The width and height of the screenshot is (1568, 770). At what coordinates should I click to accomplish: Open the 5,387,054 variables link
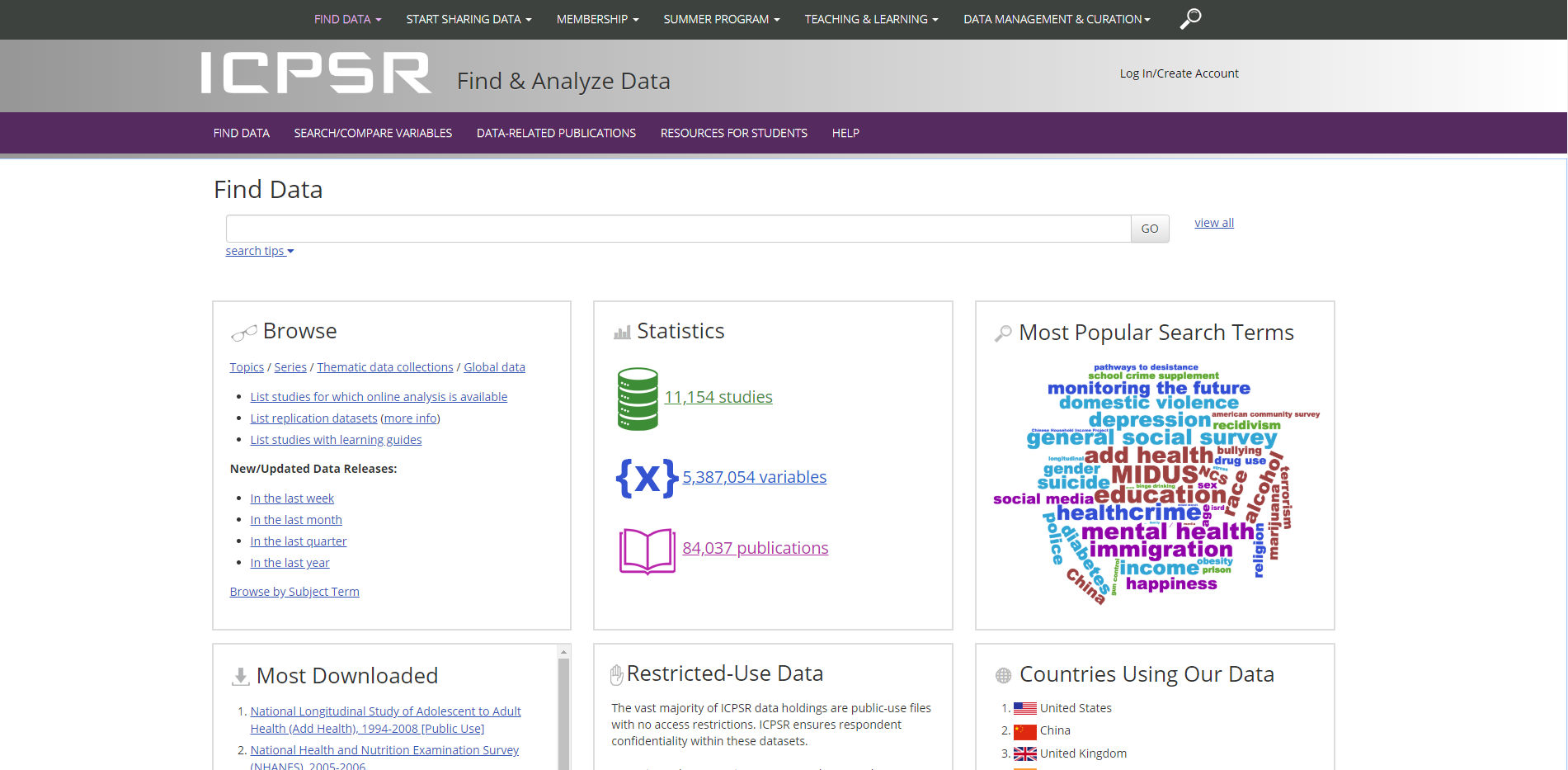pos(754,477)
